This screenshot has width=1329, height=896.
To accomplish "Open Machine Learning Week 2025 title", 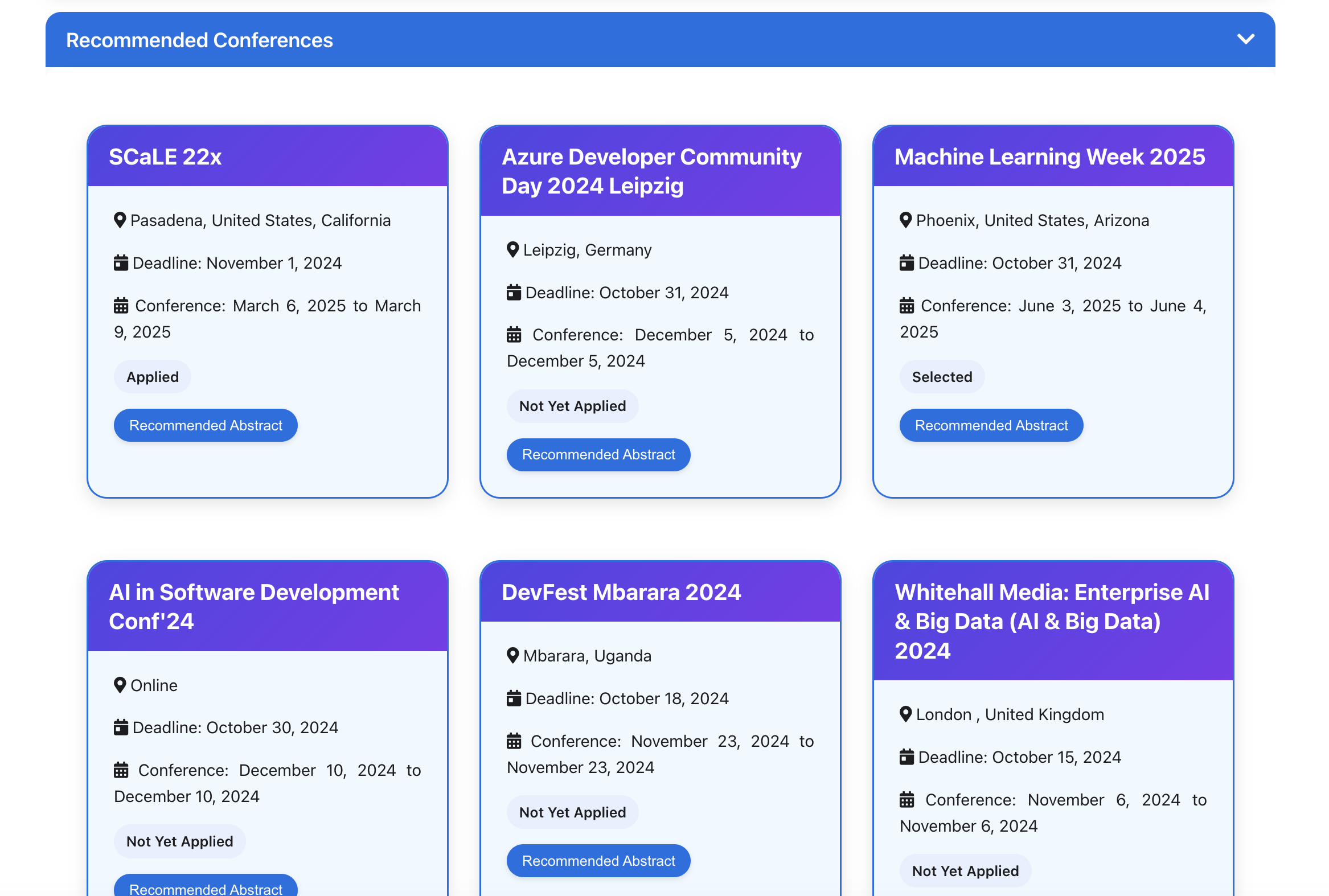I will coord(1049,157).
